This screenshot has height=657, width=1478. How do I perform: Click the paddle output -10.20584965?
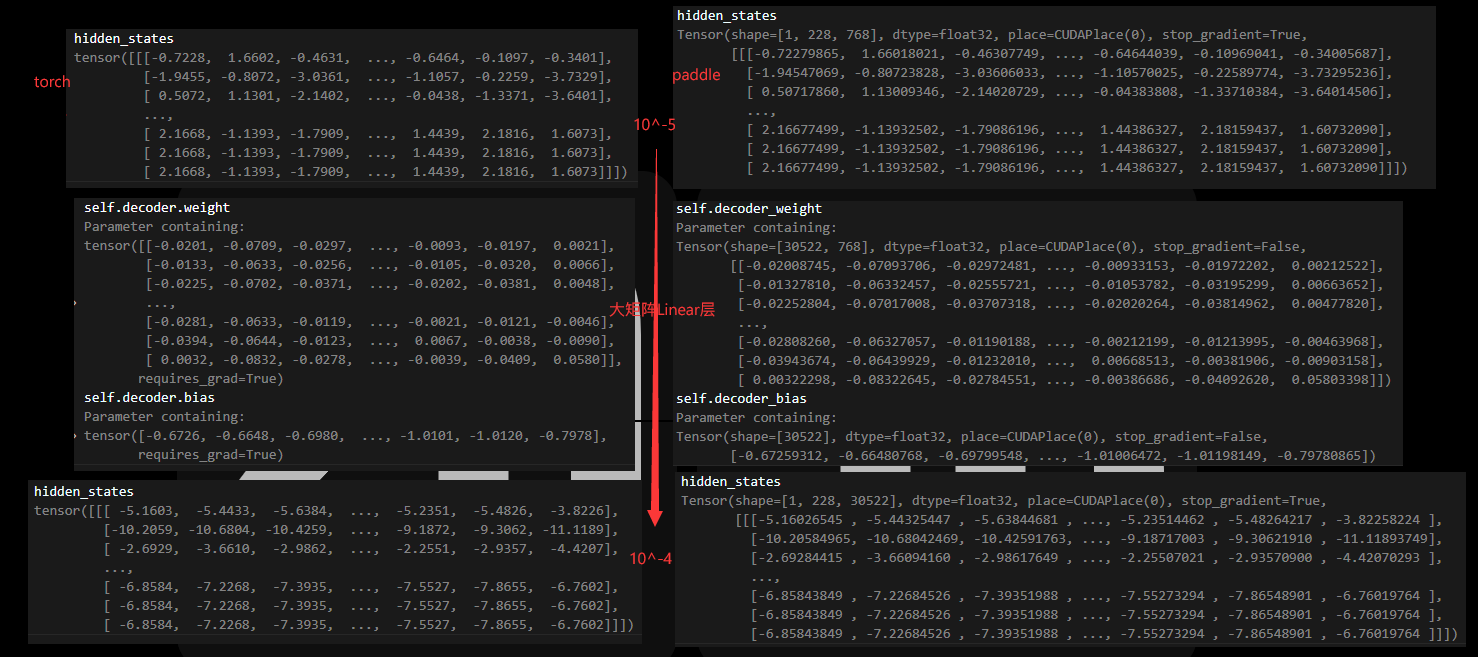pos(803,539)
